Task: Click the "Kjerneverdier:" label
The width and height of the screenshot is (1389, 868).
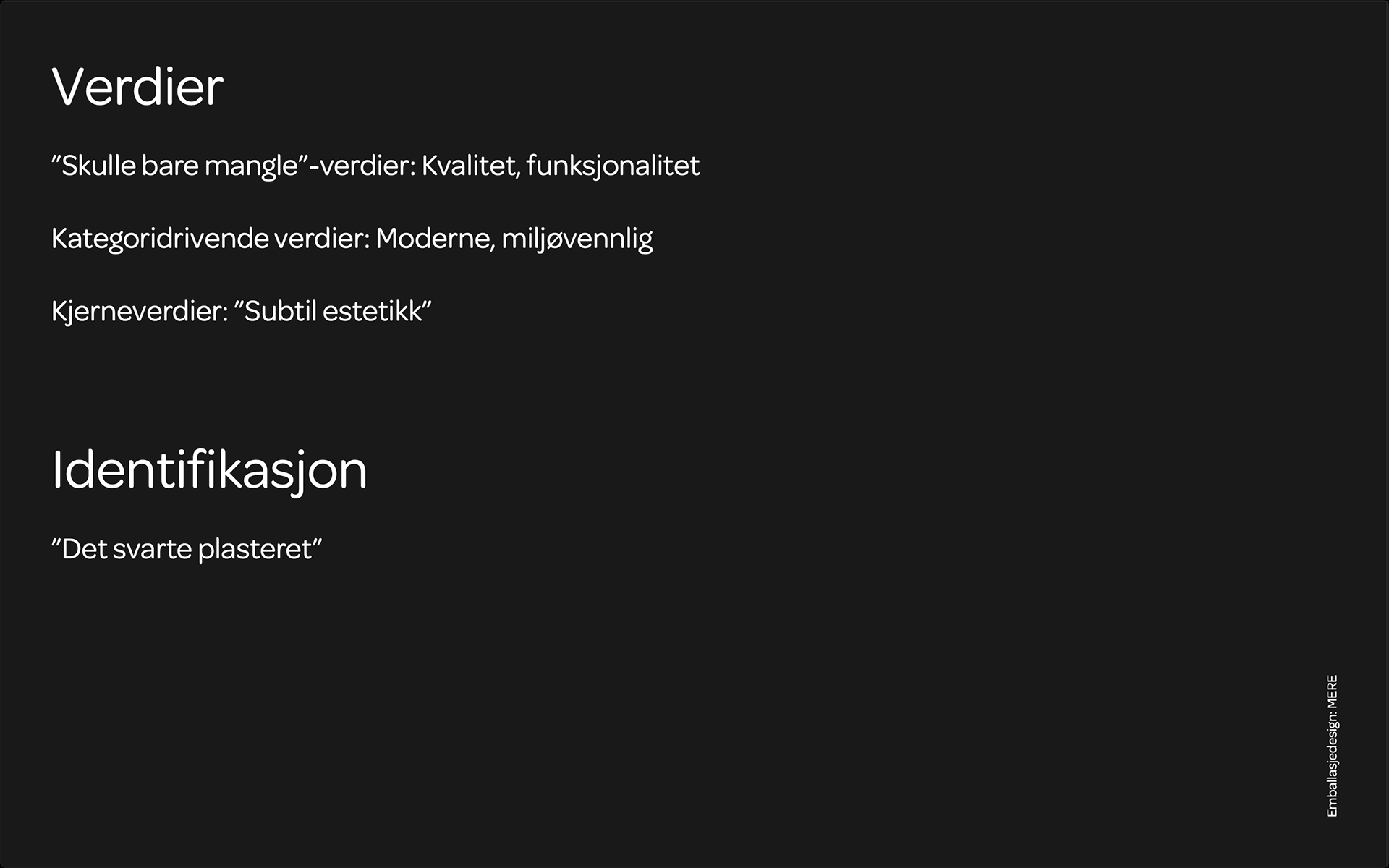Action: [x=140, y=312]
